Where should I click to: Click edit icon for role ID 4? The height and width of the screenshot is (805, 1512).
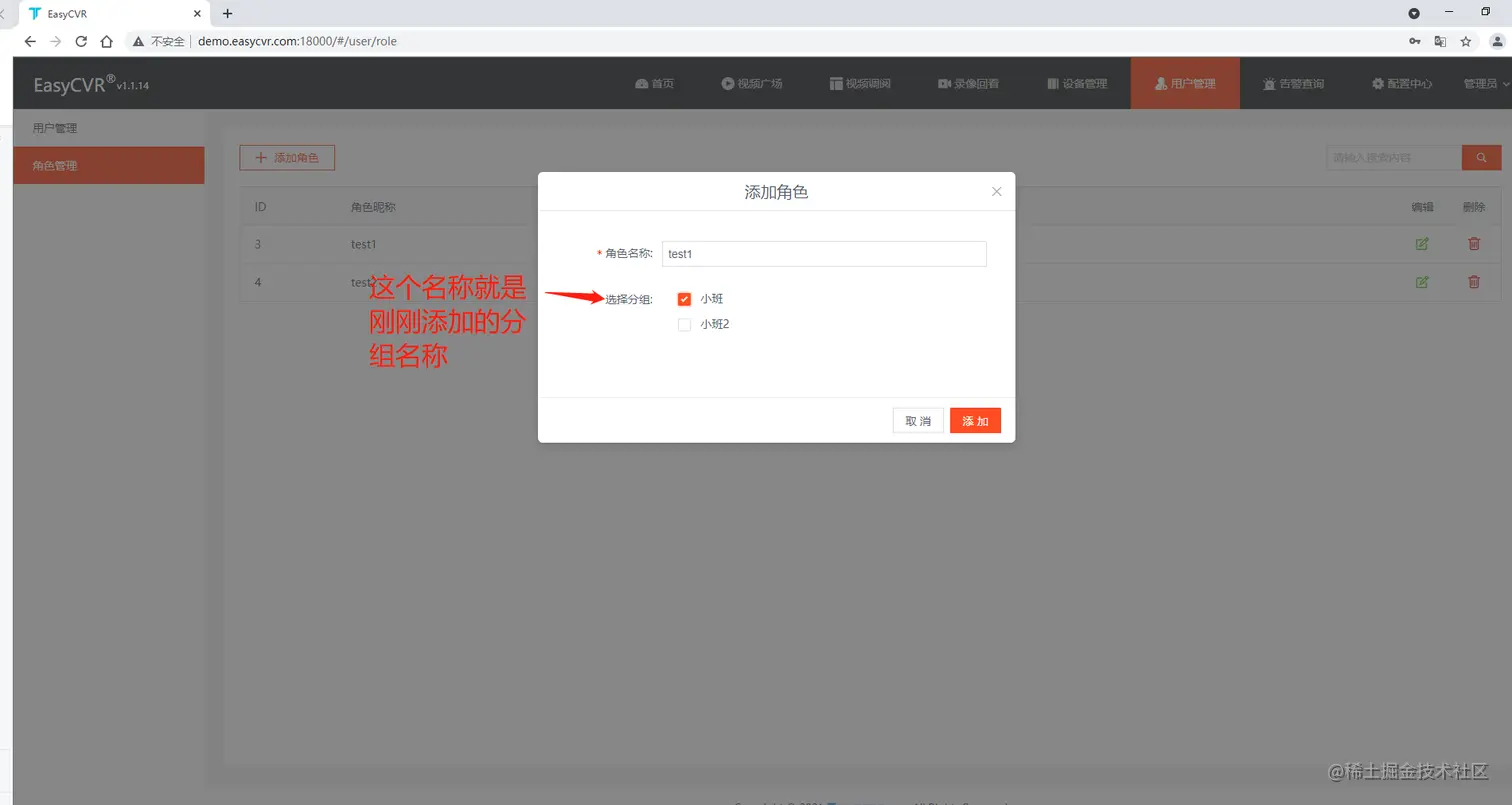1422,282
